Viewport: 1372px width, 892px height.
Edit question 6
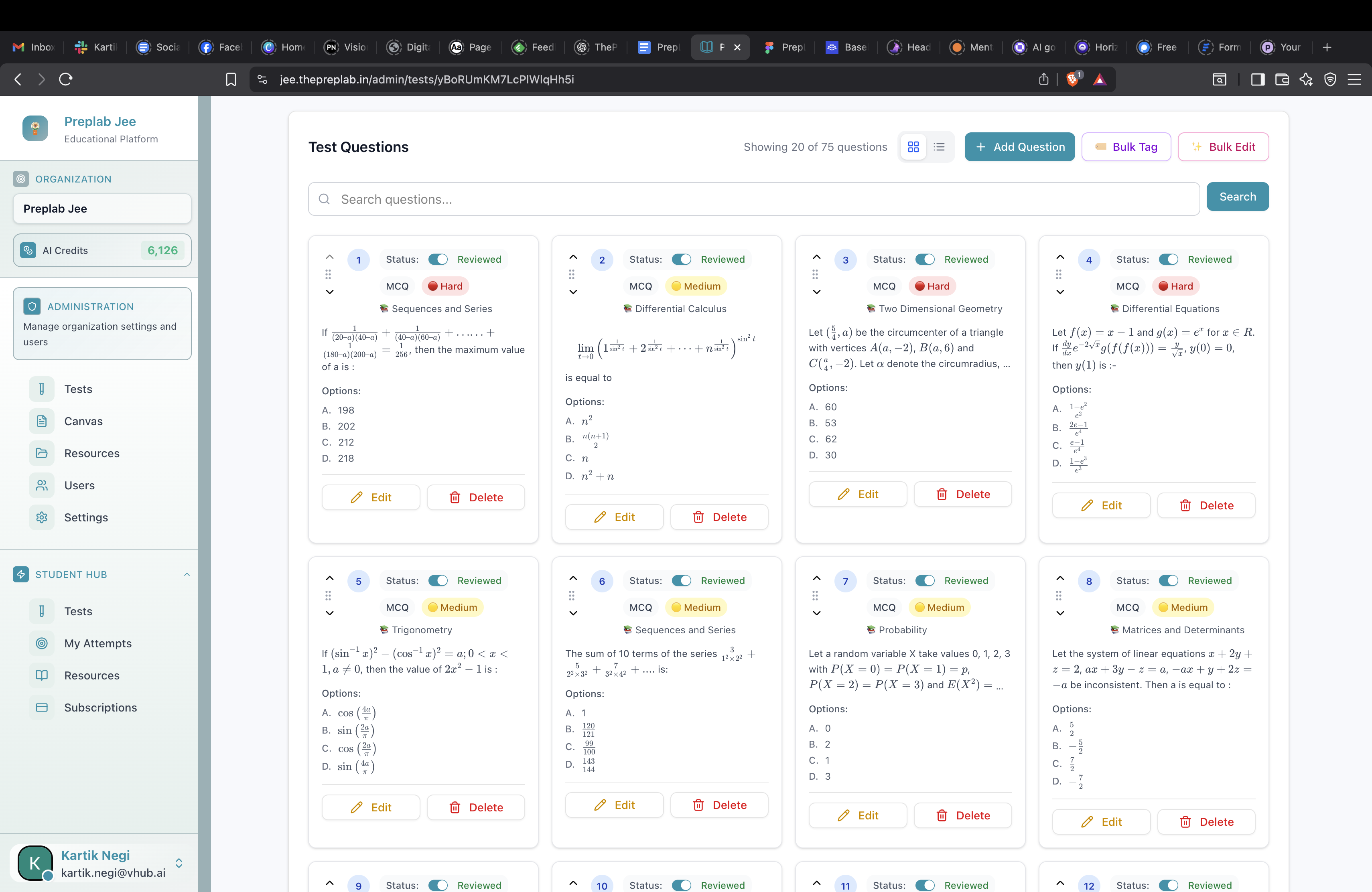click(x=614, y=805)
